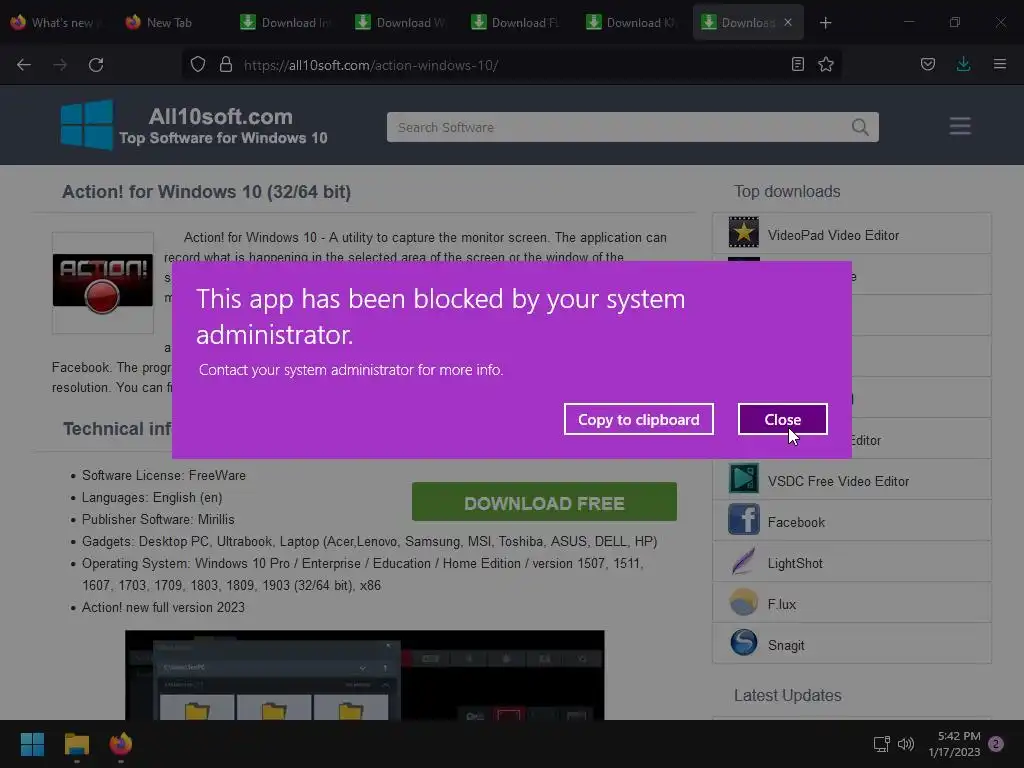Switch to the Download In... tab
This screenshot has height=768, width=1024.
tap(285, 23)
